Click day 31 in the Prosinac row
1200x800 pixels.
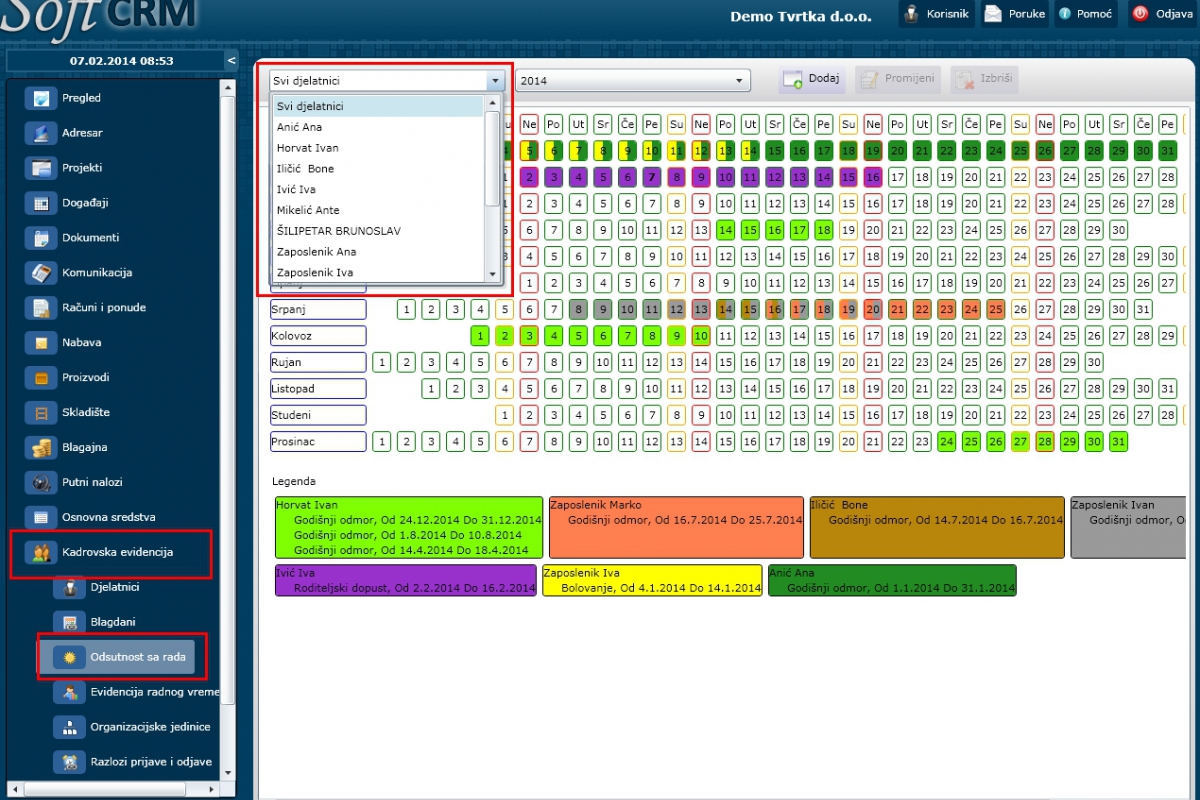[x=1119, y=441]
